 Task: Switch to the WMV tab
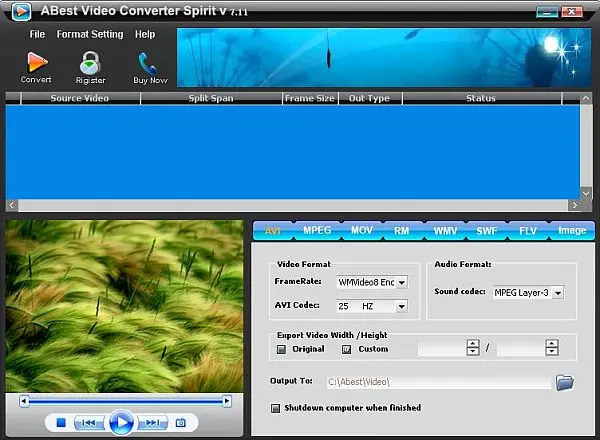pyautogui.click(x=445, y=230)
